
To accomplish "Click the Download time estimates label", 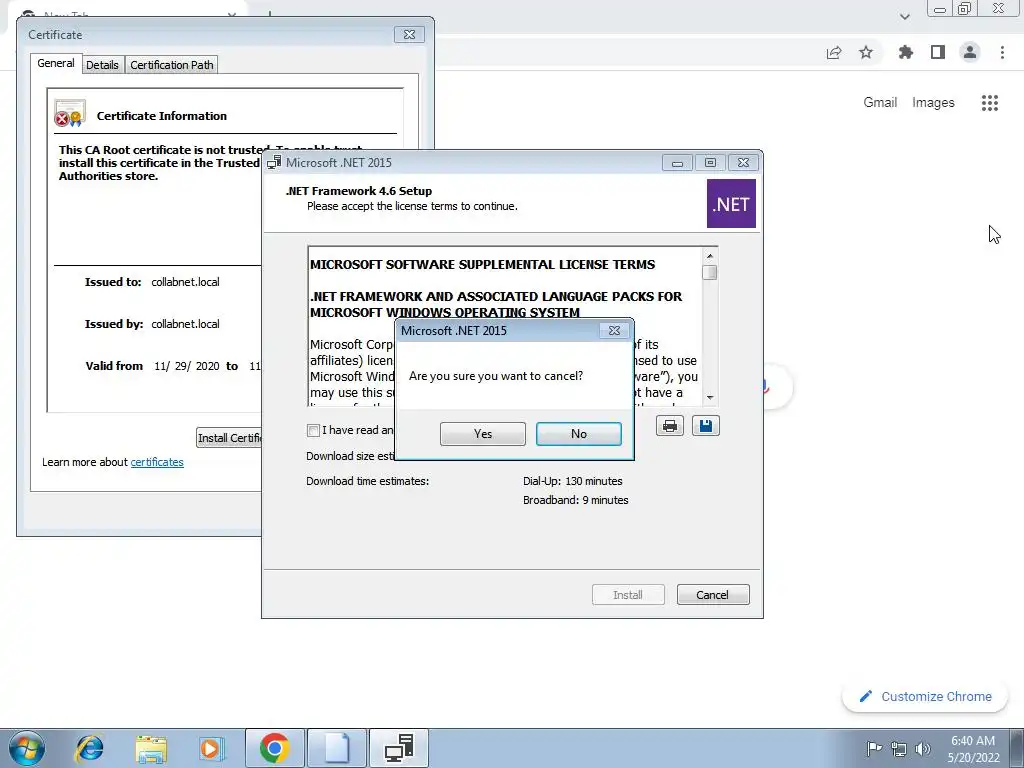I will [368, 481].
